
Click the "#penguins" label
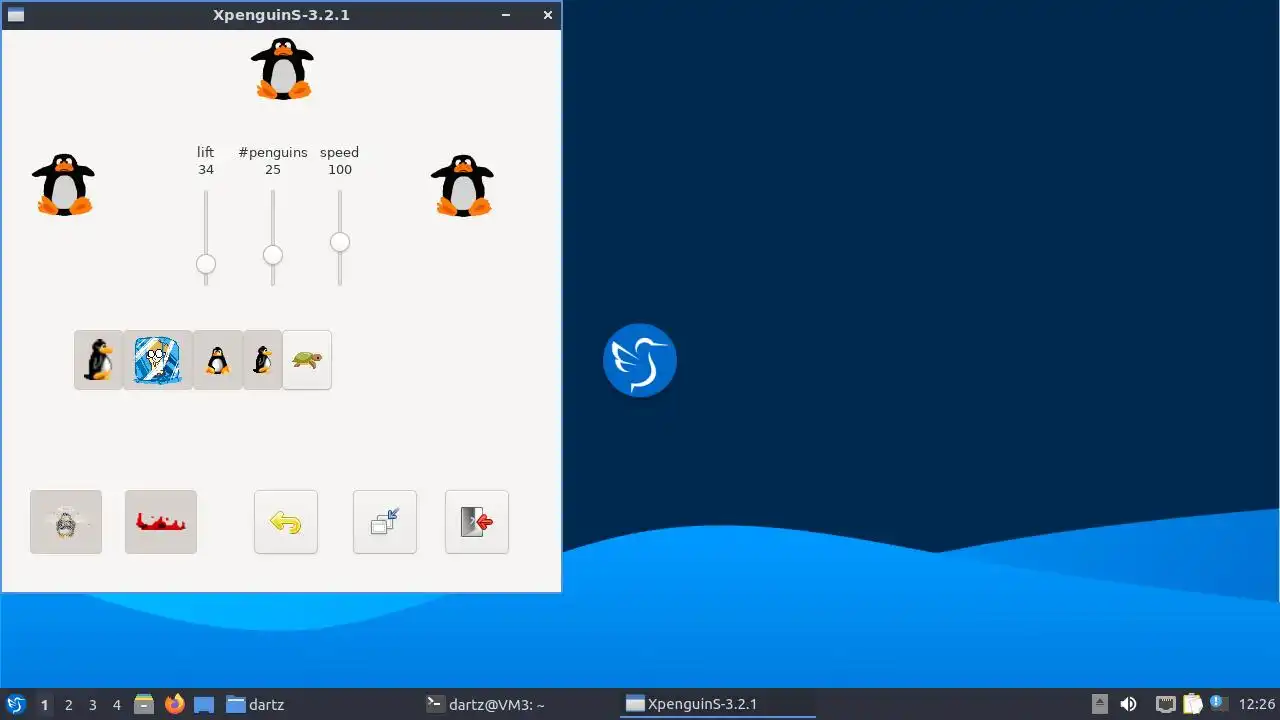tap(273, 152)
